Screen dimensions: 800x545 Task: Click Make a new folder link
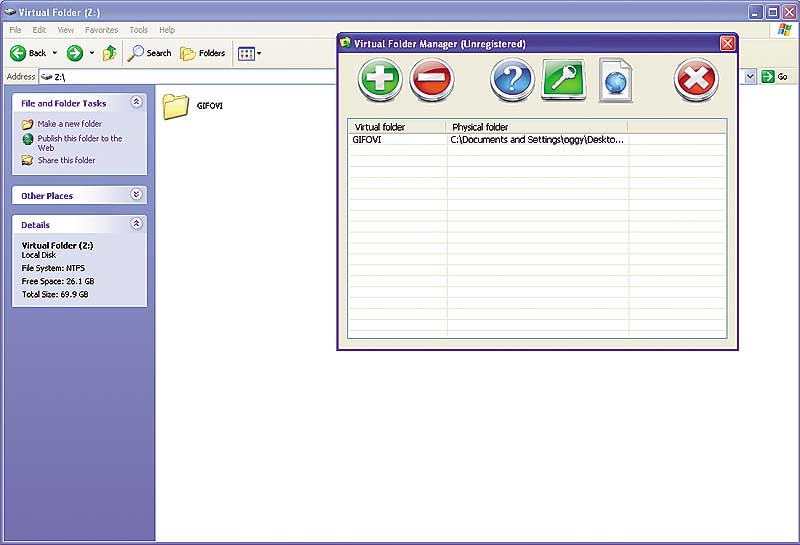point(69,124)
